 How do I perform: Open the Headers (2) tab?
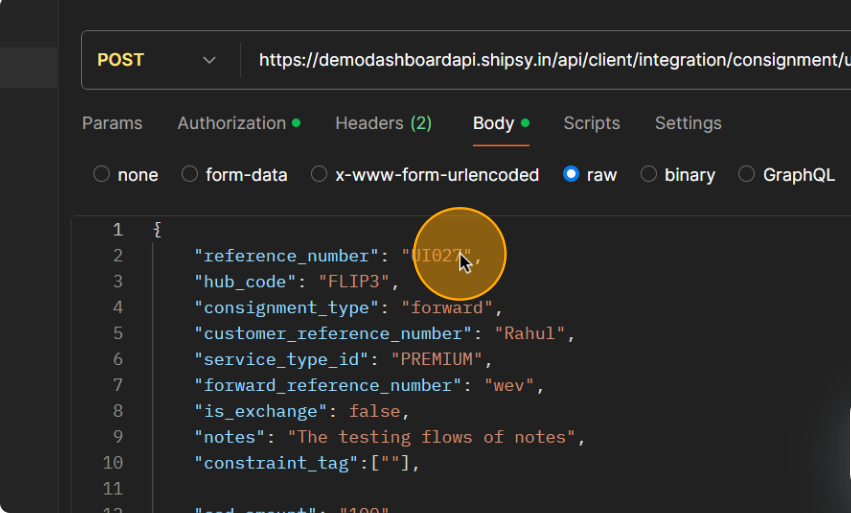384,123
